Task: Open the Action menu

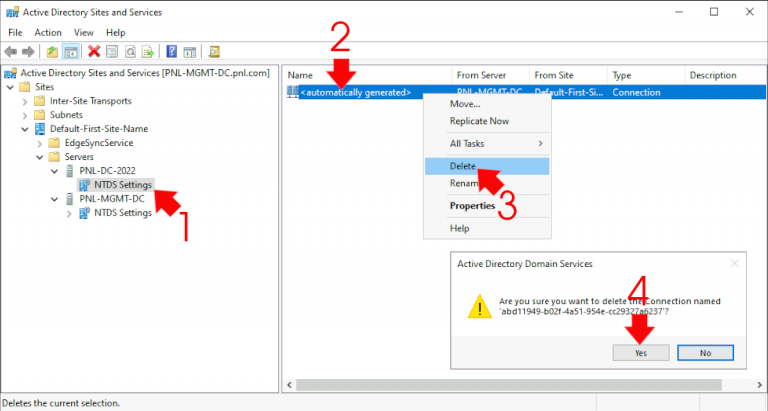Action: (x=48, y=32)
